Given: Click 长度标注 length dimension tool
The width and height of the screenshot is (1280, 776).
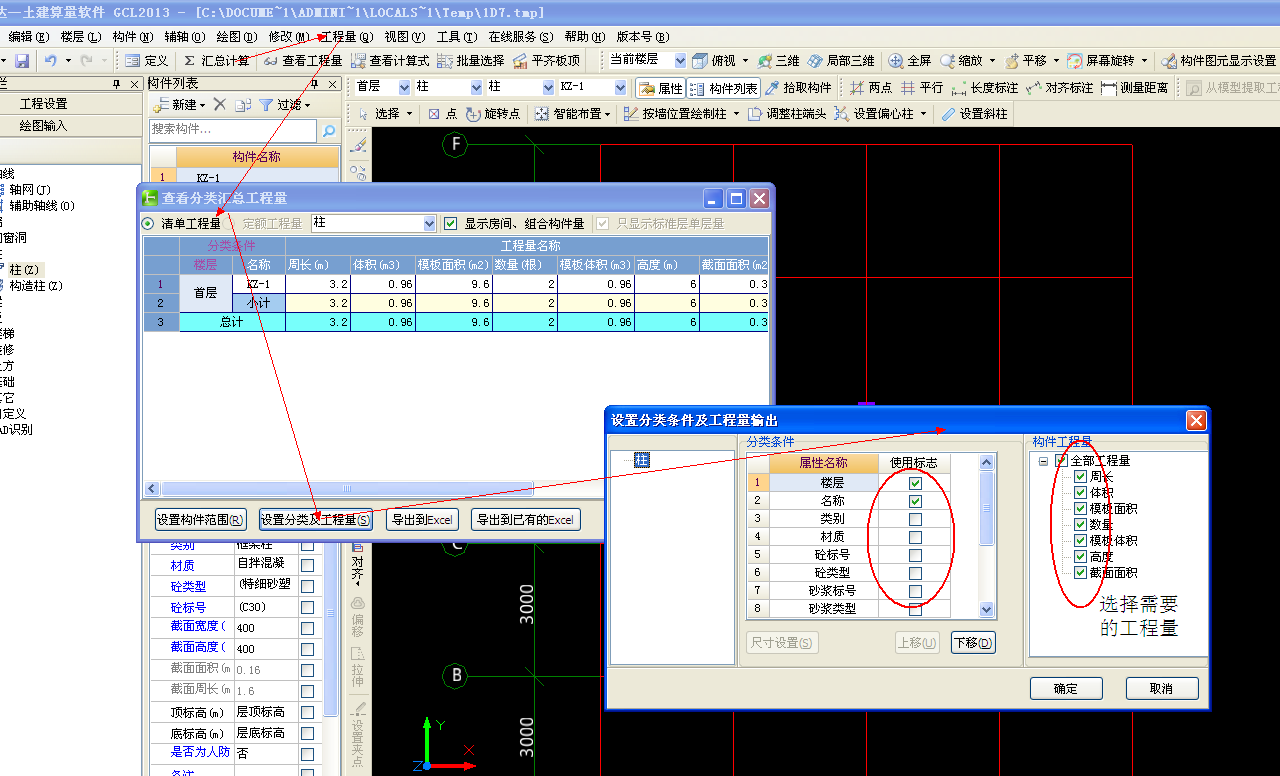Looking at the screenshot, I should pos(985,88).
